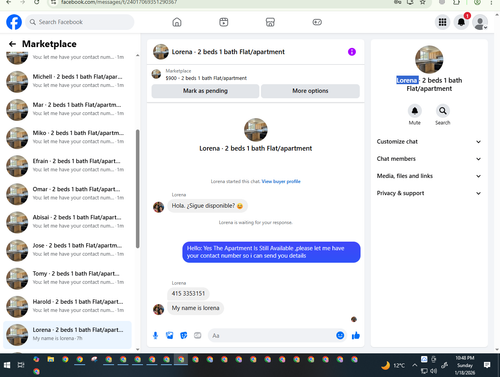Open the Video tab icon
Screen dimensions: 500x377
point(224,22)
